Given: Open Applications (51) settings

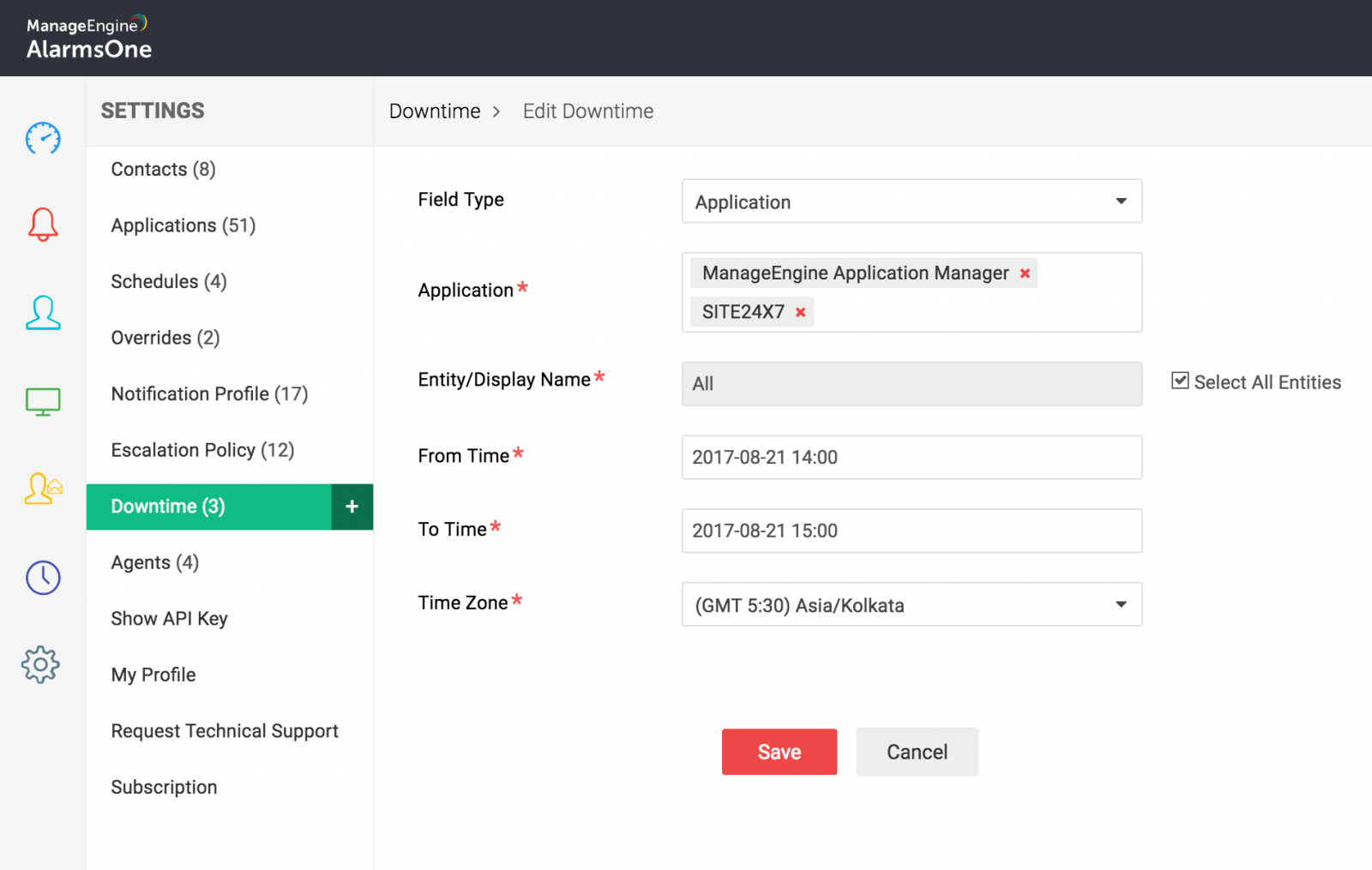Looking at the screenshot, I should click(184, 225).
